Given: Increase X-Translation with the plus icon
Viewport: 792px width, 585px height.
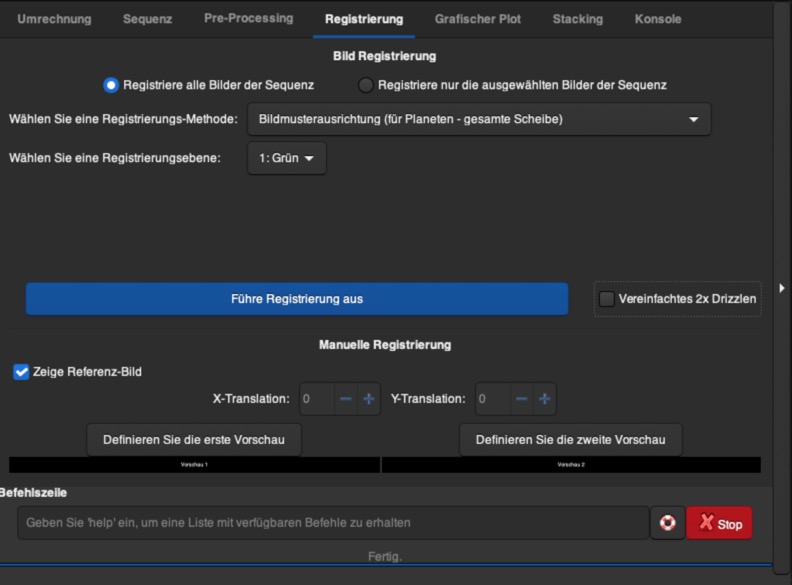Looking at the screenshot, I should [x=369, y=399].
